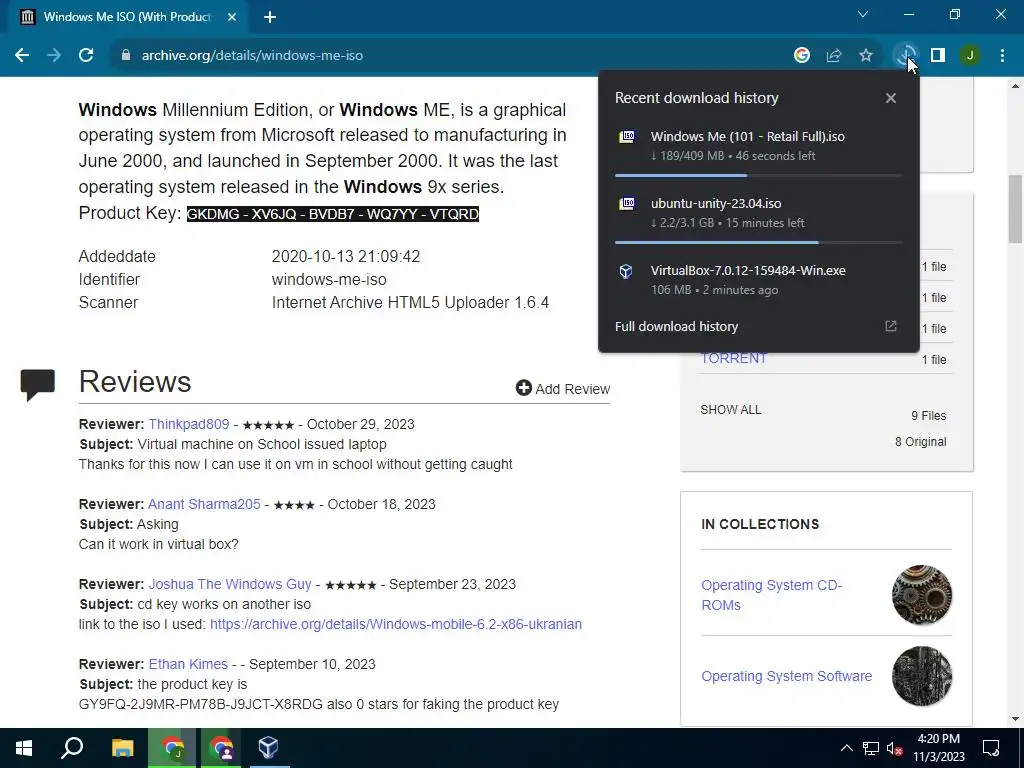
Task: Select the Windows Me ISO tab
Action: (127, 17)
